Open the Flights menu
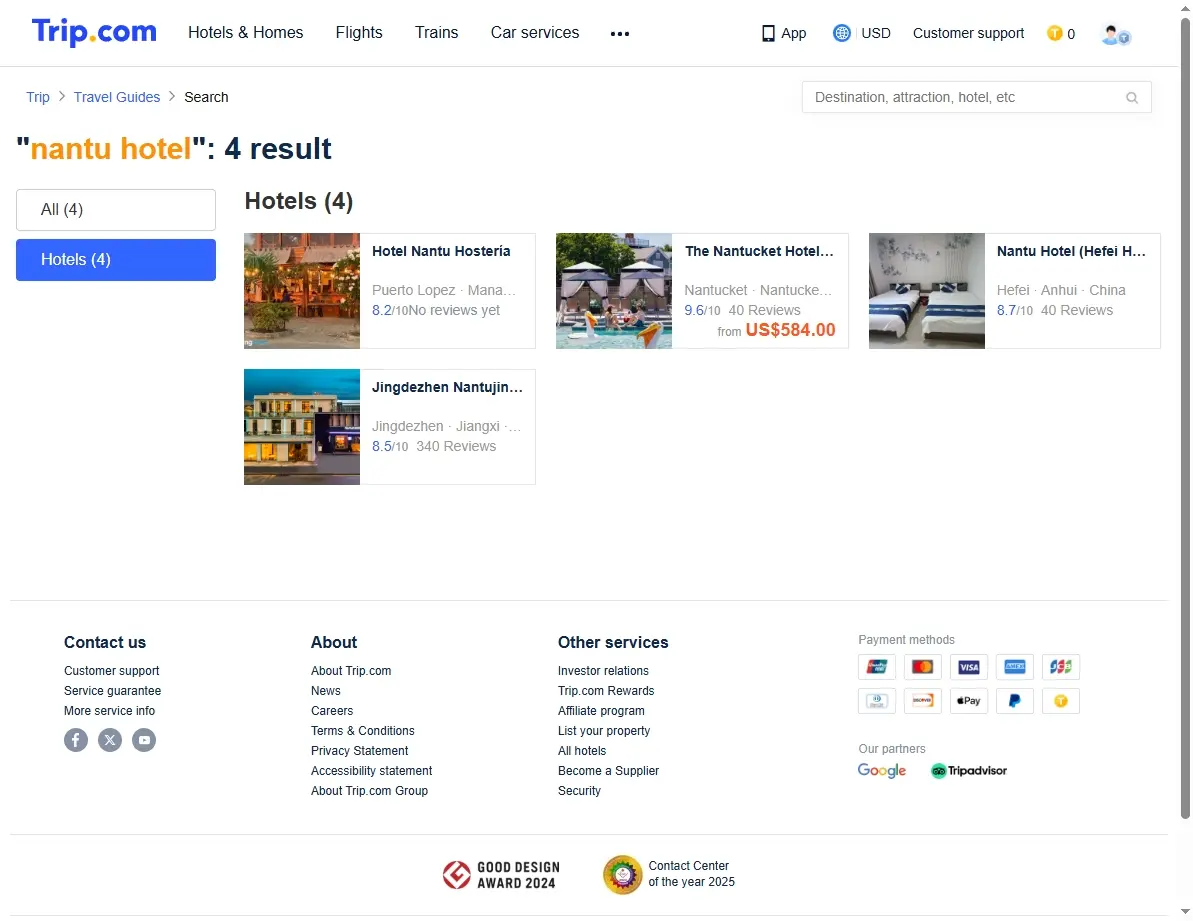This screenshot has width=1193, height=921. 359,33
